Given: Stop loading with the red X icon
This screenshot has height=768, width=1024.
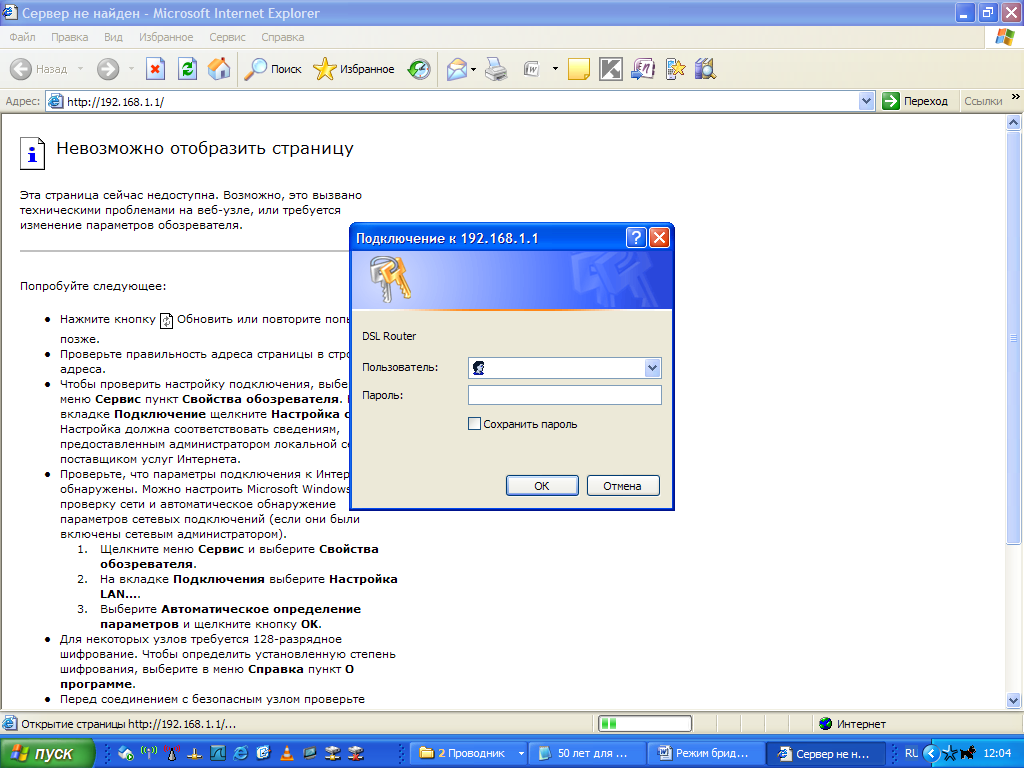Looking at the screenshot, I should (155, 69).
